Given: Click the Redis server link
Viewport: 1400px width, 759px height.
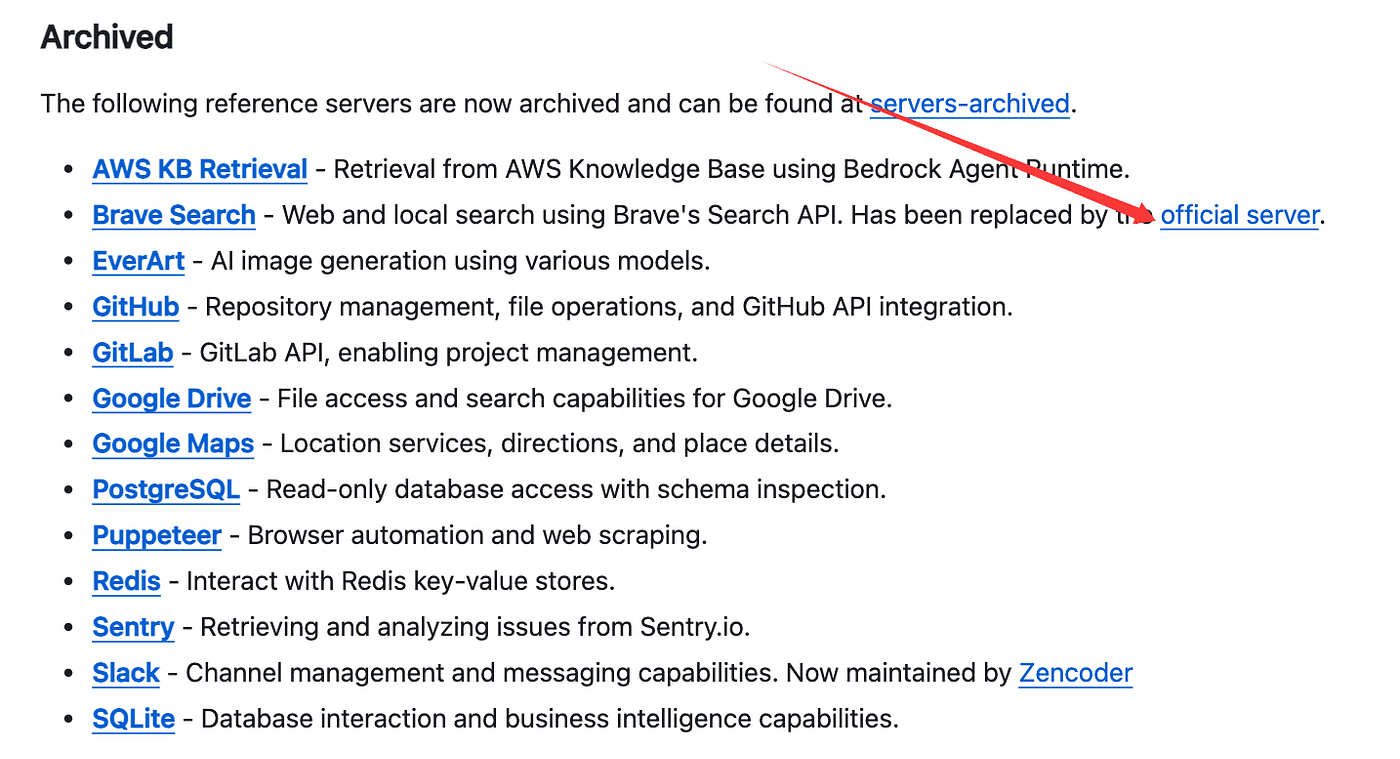Looking at the screenshot, I should point(126,581).
